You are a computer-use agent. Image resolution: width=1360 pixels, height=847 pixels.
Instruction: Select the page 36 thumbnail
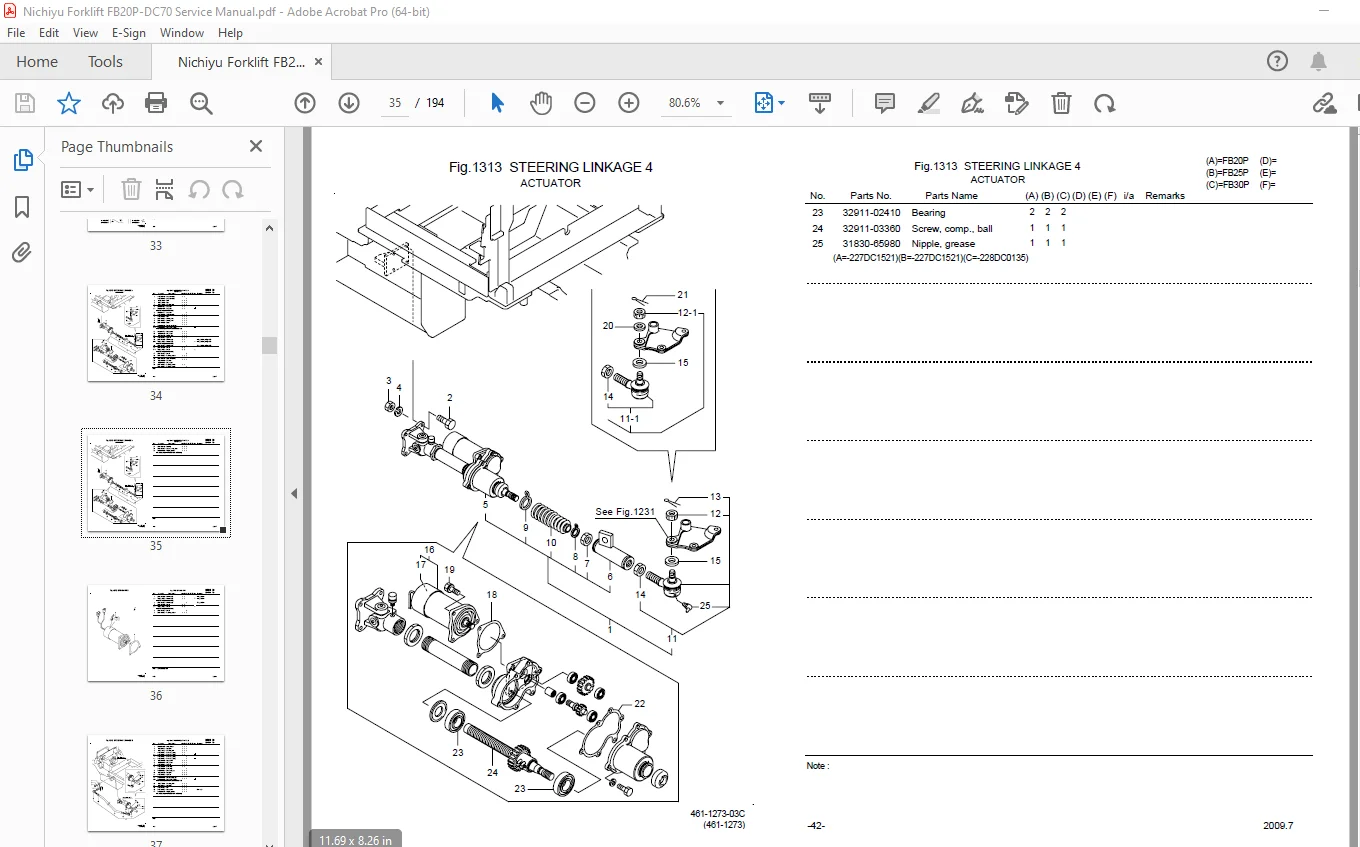pos(156,633)
